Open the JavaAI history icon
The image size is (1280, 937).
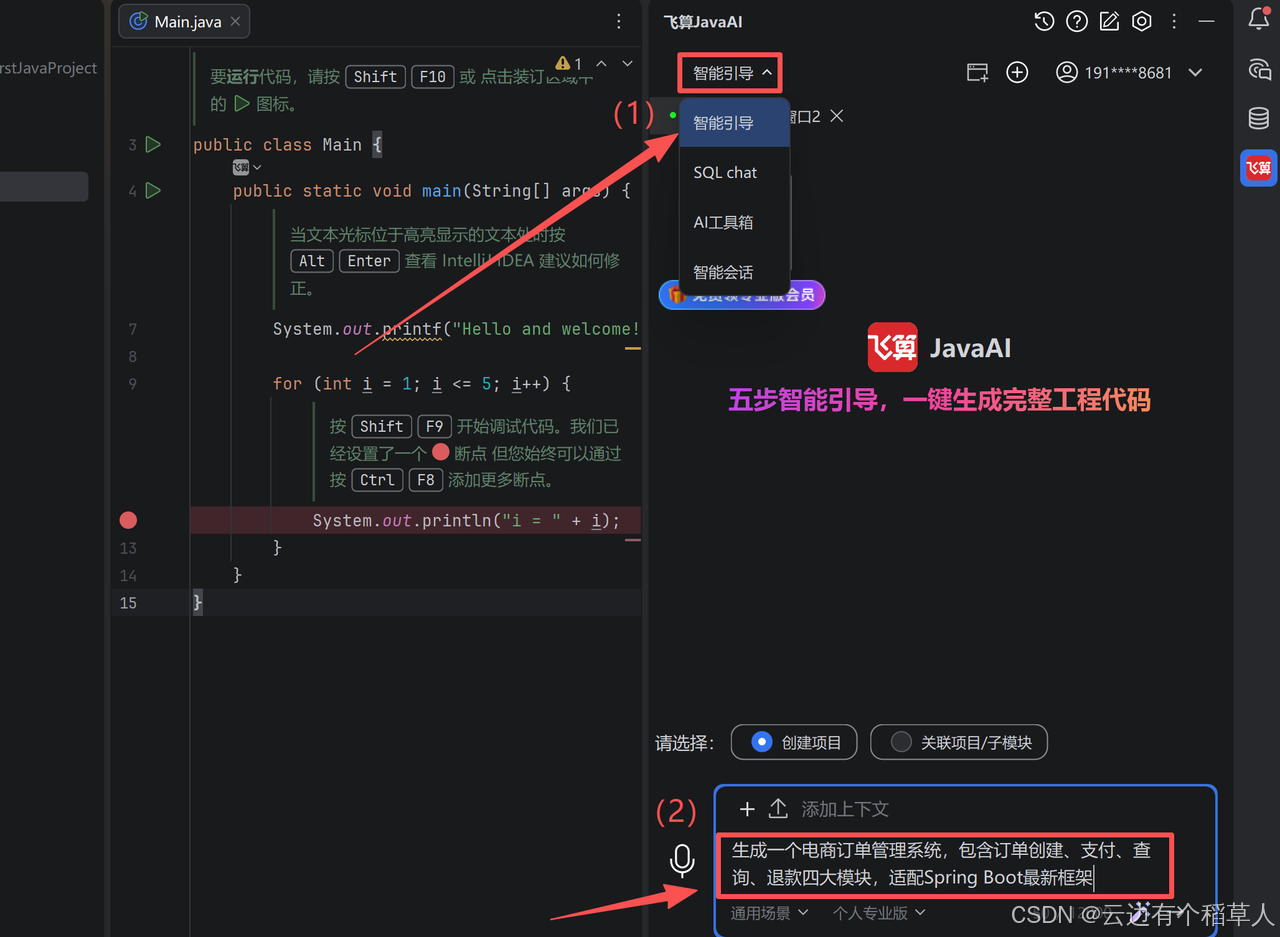[x=1044, y=21]
